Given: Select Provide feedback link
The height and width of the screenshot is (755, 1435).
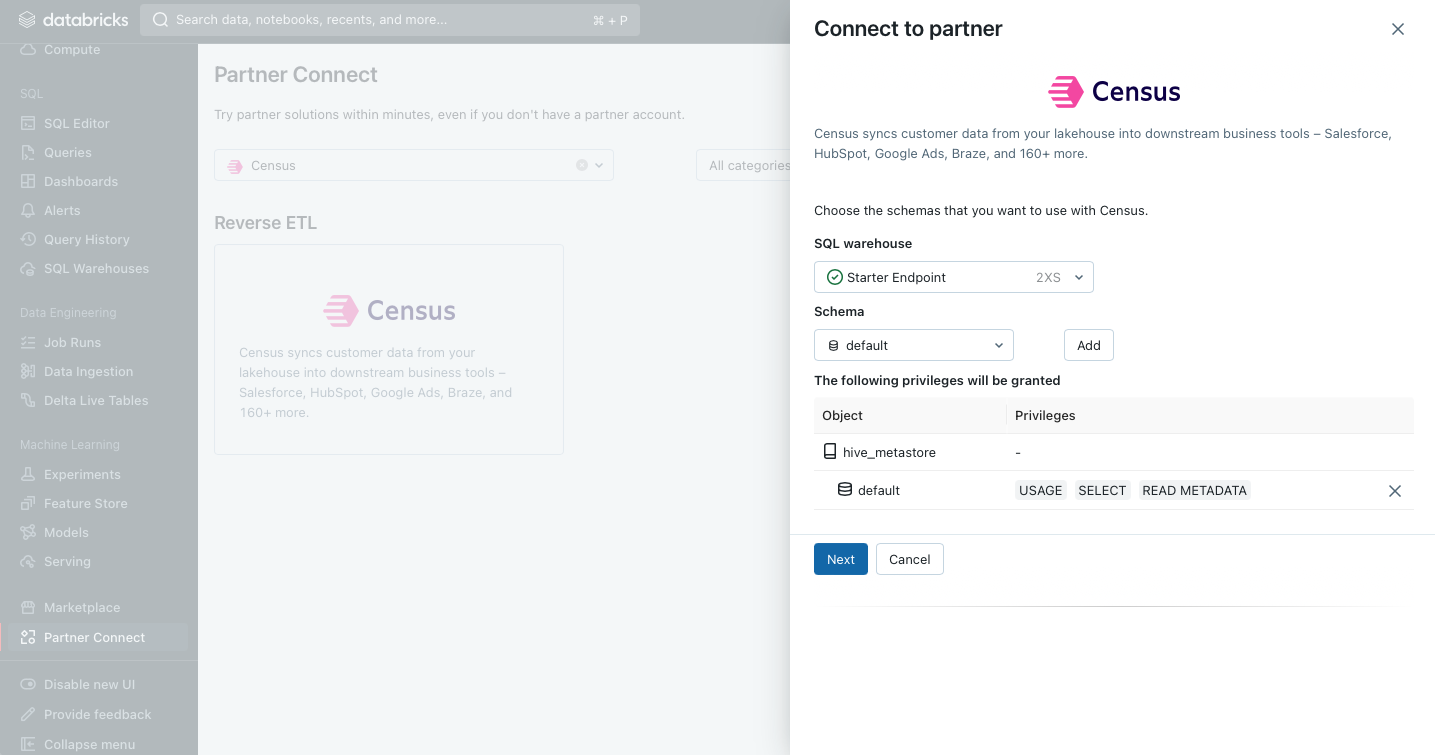Looking at the screenshot, I should click(98, 714).
